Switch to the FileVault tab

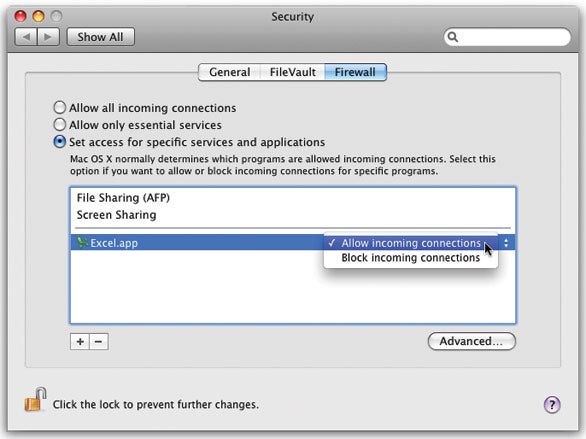pos(293,72)
